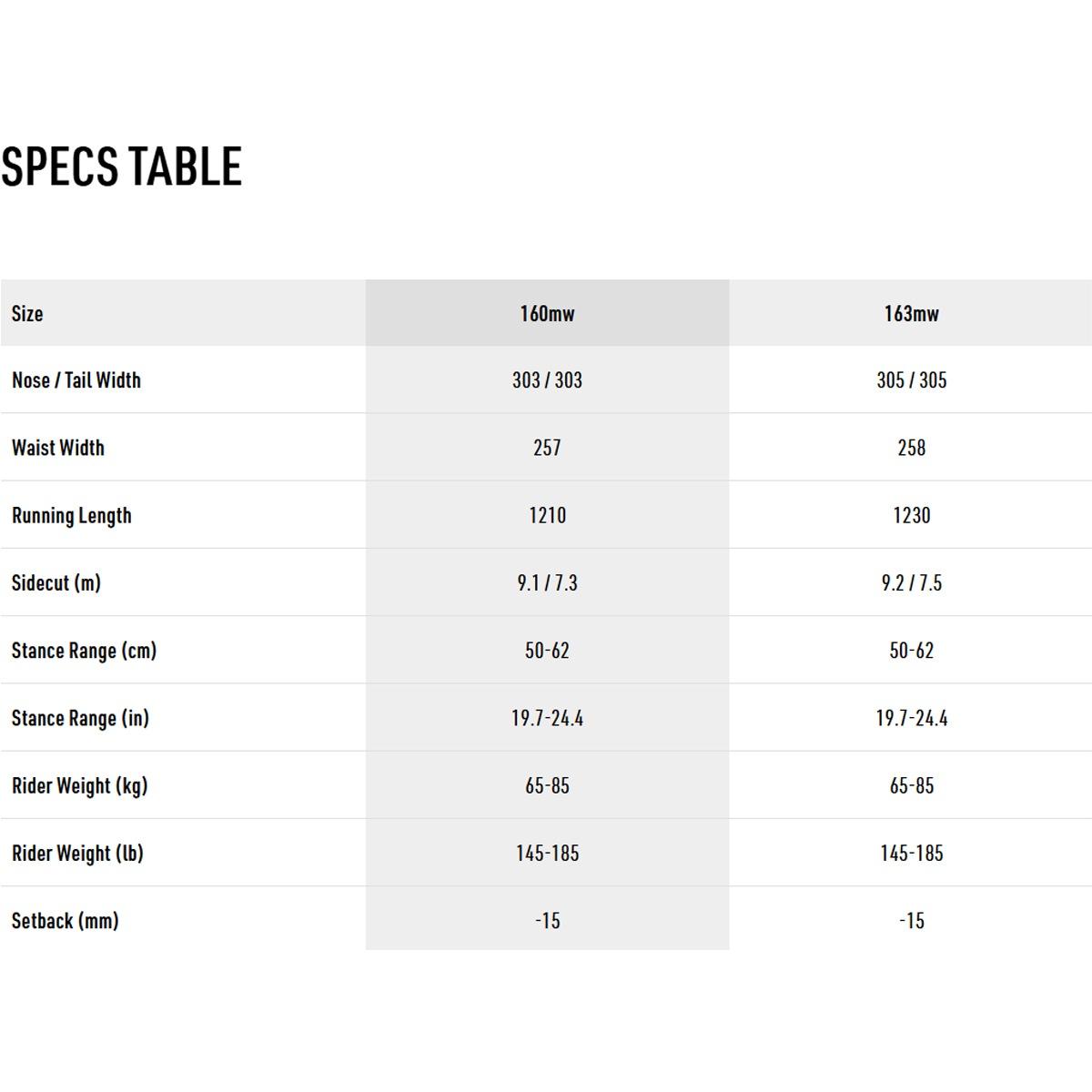Click the 303 / 303 value cell
This screenshot has height=1092, width=1092.
[547, 380]
